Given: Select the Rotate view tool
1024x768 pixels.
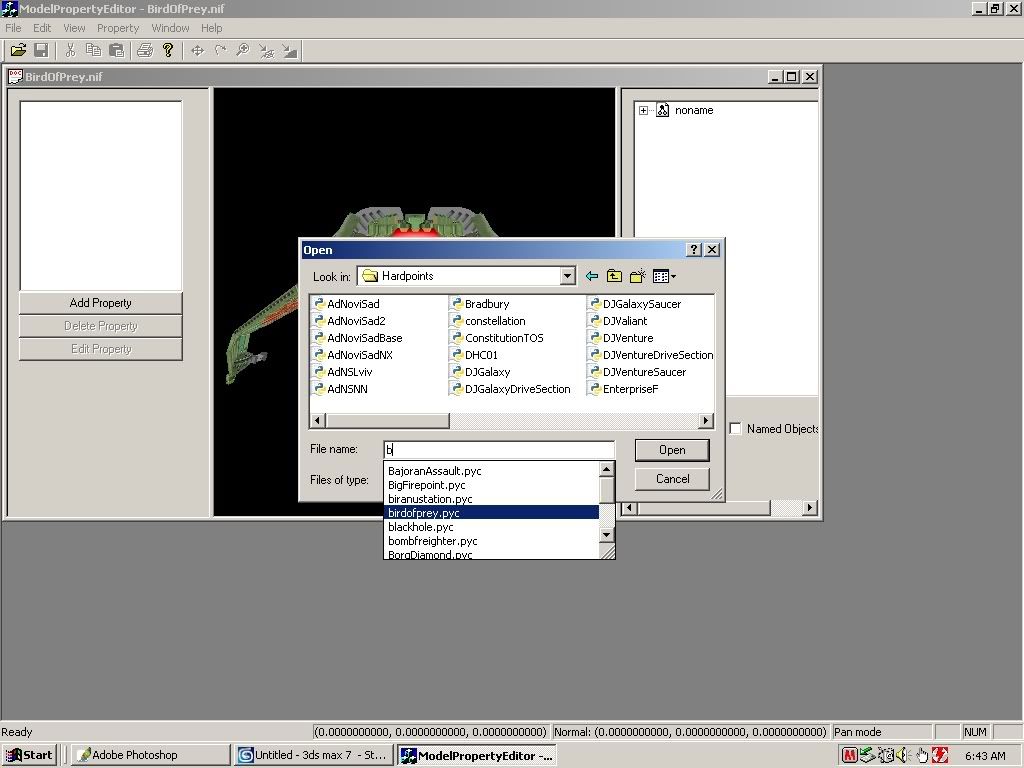Looking at the screenshot, I should [x=220, y=50].
